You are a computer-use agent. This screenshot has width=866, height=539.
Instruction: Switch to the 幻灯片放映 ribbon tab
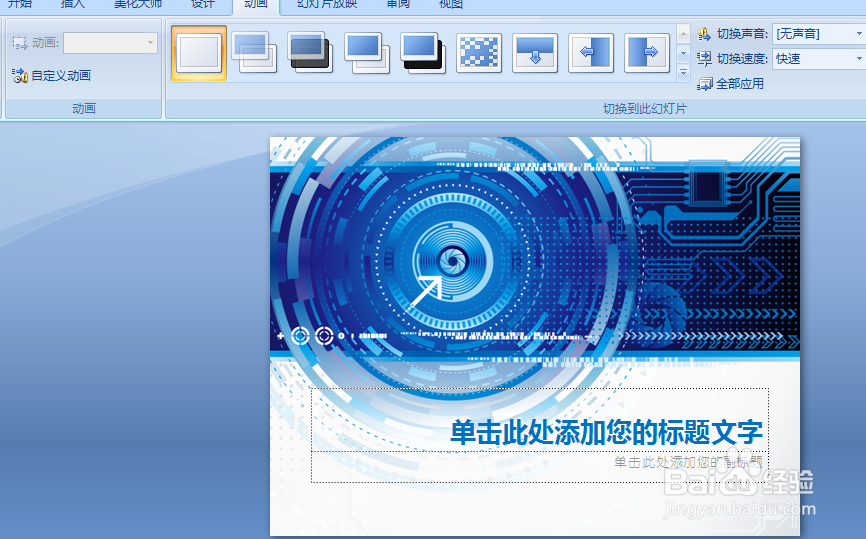coord(327,4)
